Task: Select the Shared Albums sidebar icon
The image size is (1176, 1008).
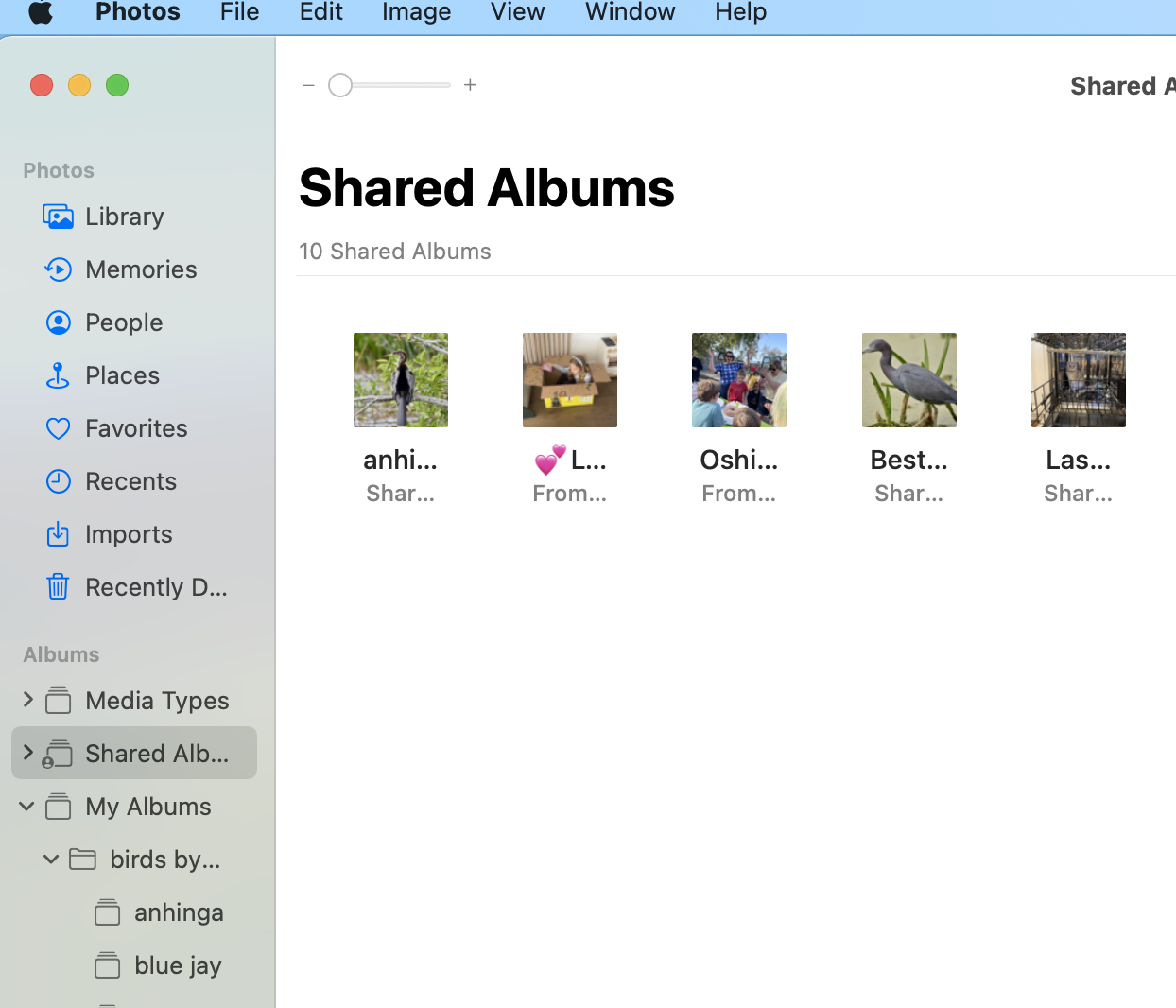Action: (58, 754)
